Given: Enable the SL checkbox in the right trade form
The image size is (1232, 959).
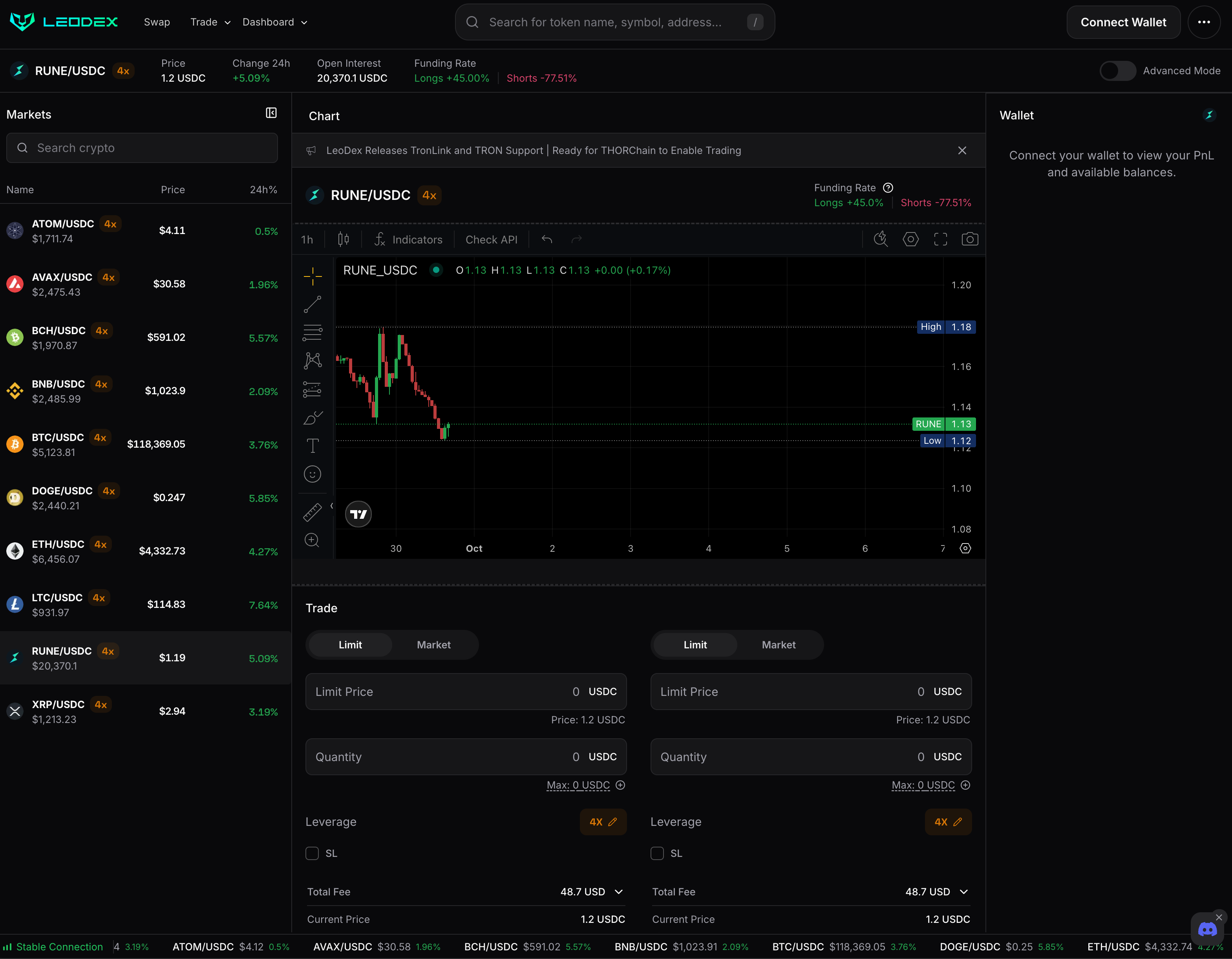Looking at the screenshot, I should coord(657,853).
